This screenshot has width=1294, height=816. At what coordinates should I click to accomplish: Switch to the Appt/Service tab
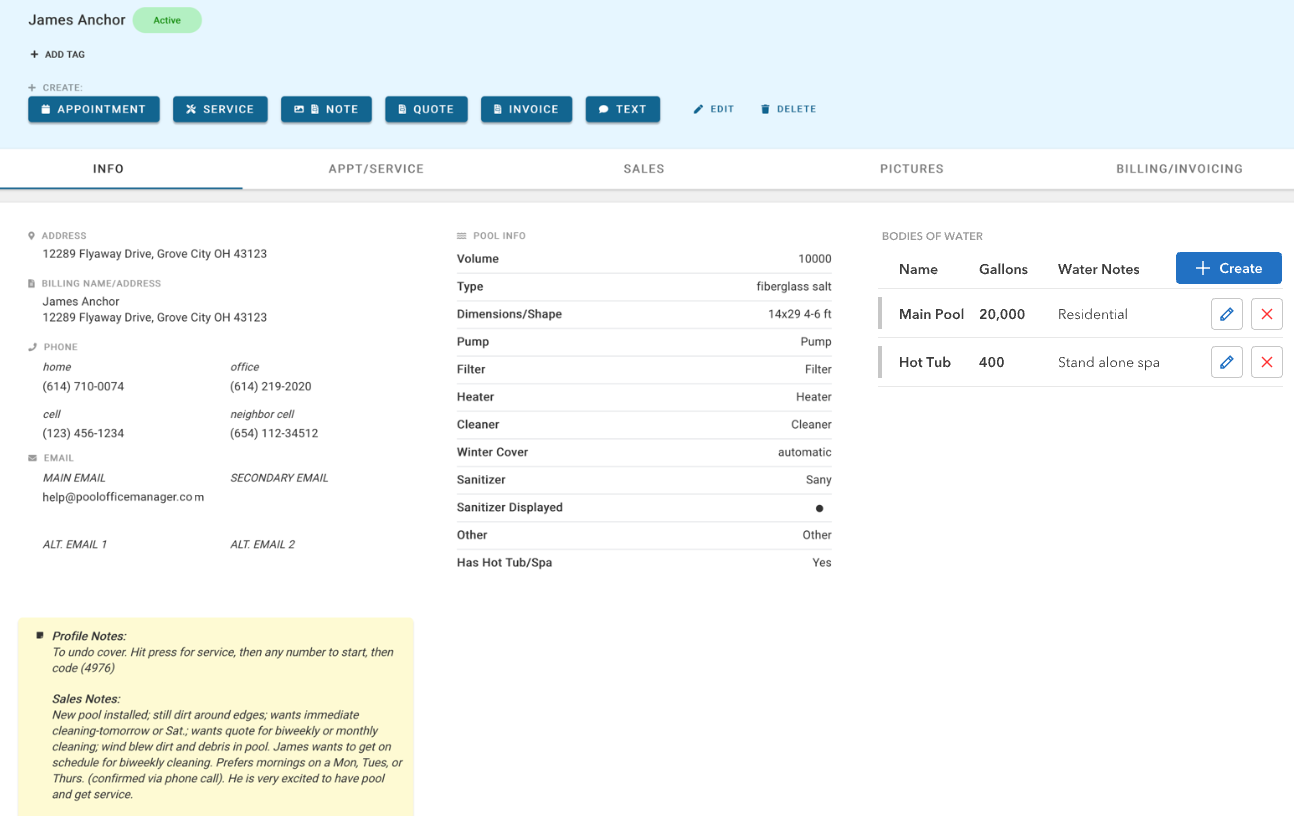[x=376, y=169]
